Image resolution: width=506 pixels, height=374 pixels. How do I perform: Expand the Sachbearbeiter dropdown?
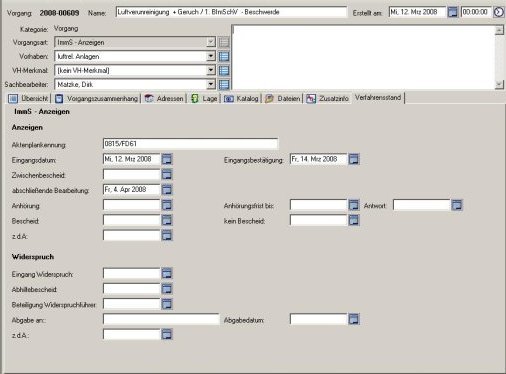[x=211, y=84]
